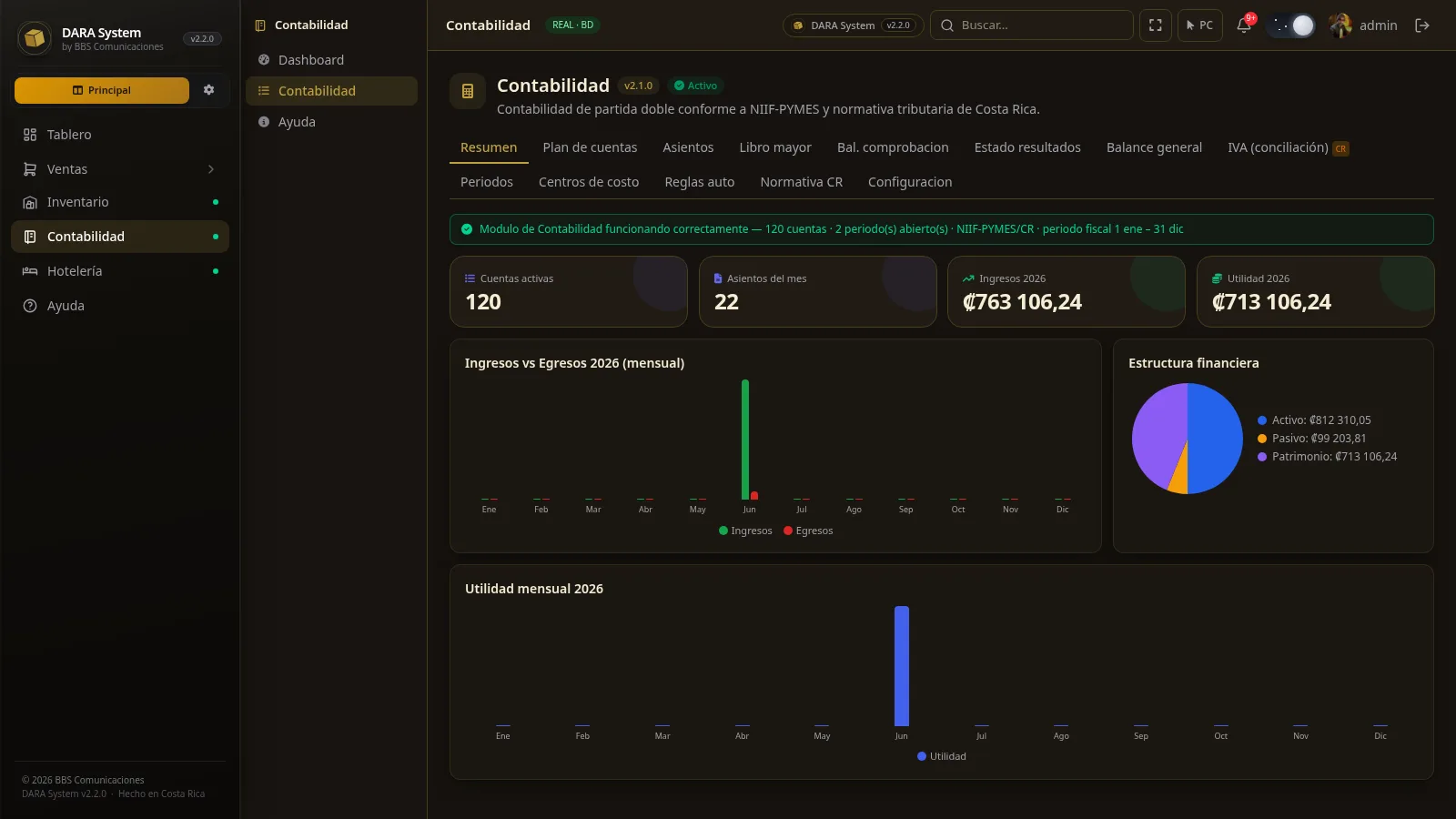
Task: Toggle the dark/light theme switch
Action: (x=1292, y=25)
